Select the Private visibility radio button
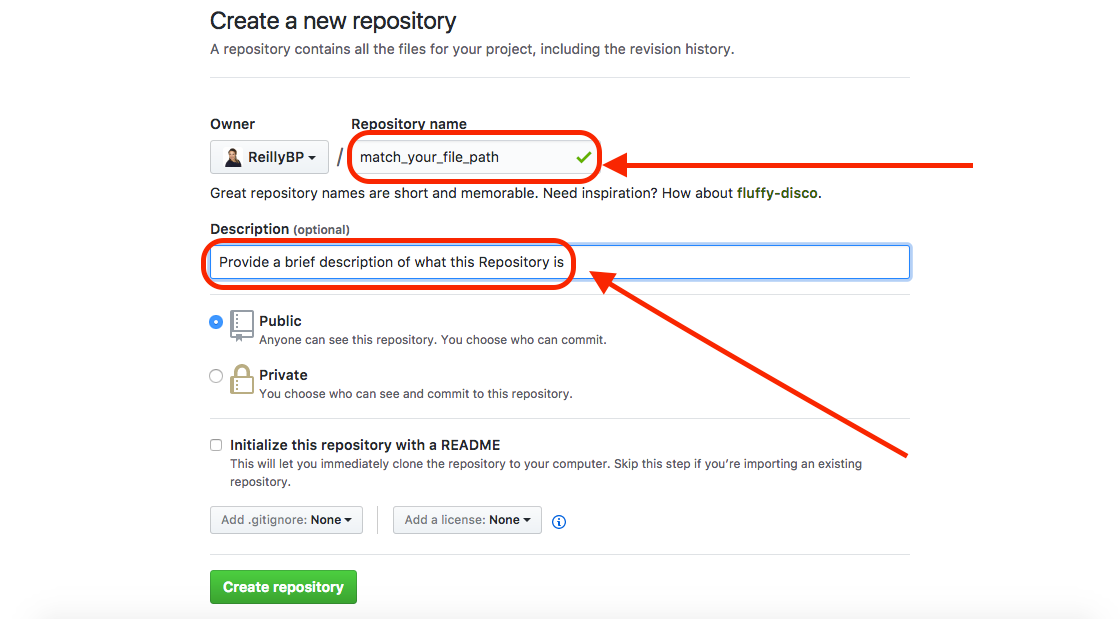 click(216, 375)
